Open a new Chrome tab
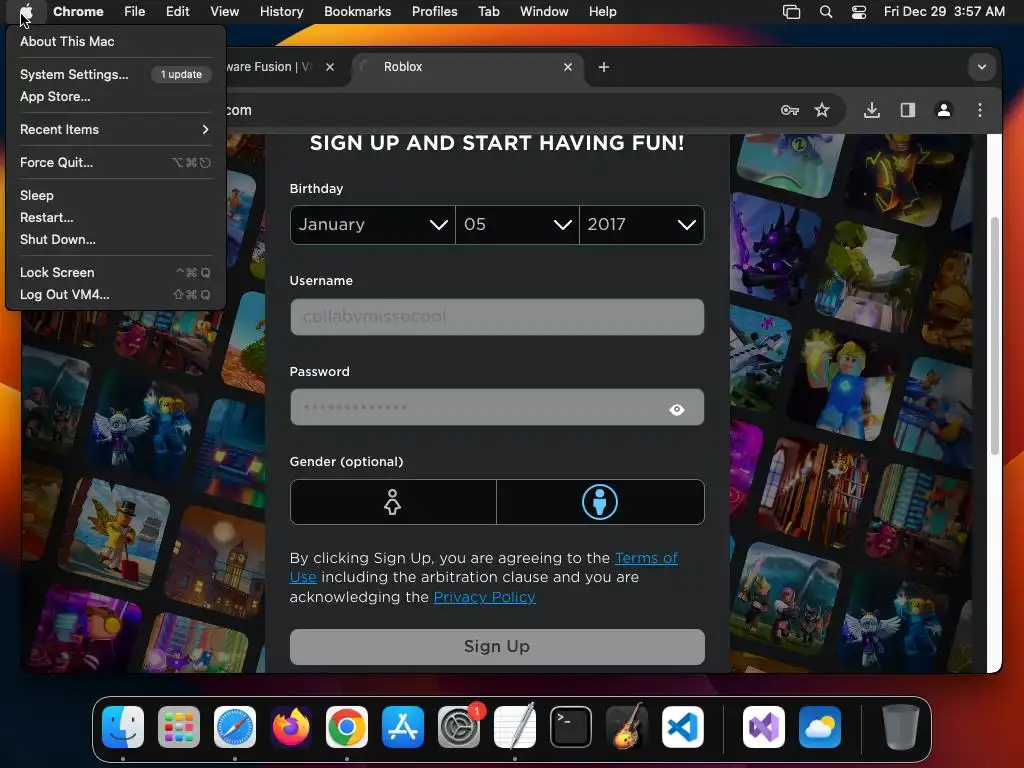The image size is (1024, 768). [604, 67]
